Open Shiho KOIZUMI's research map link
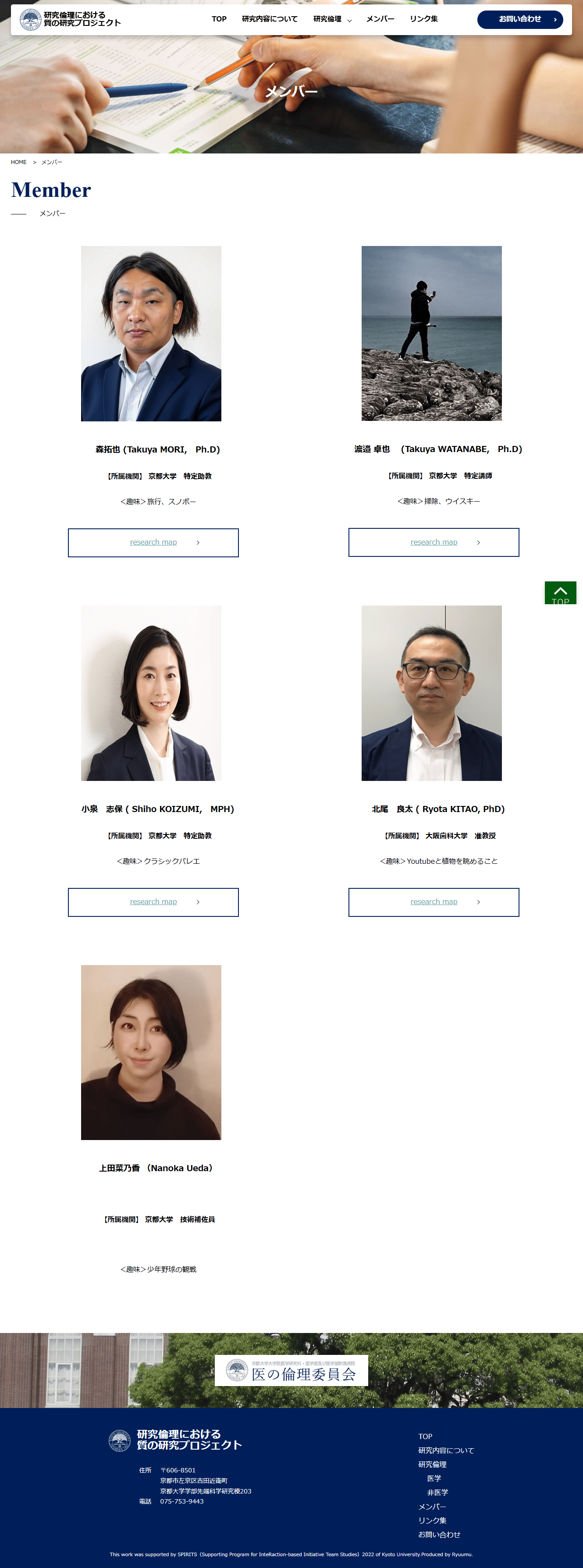583x1568 pixels. coord(153,902)
